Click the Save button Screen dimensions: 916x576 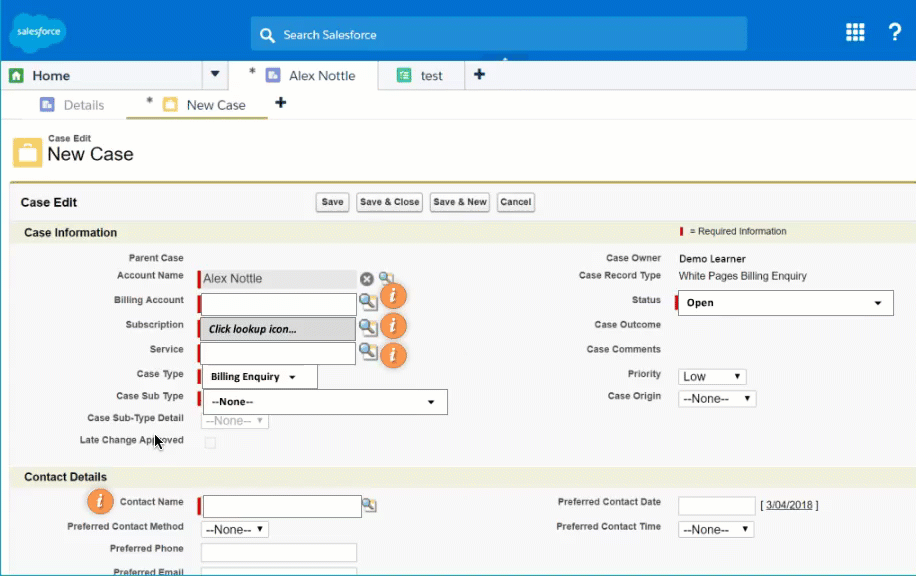tap(332, 202)
